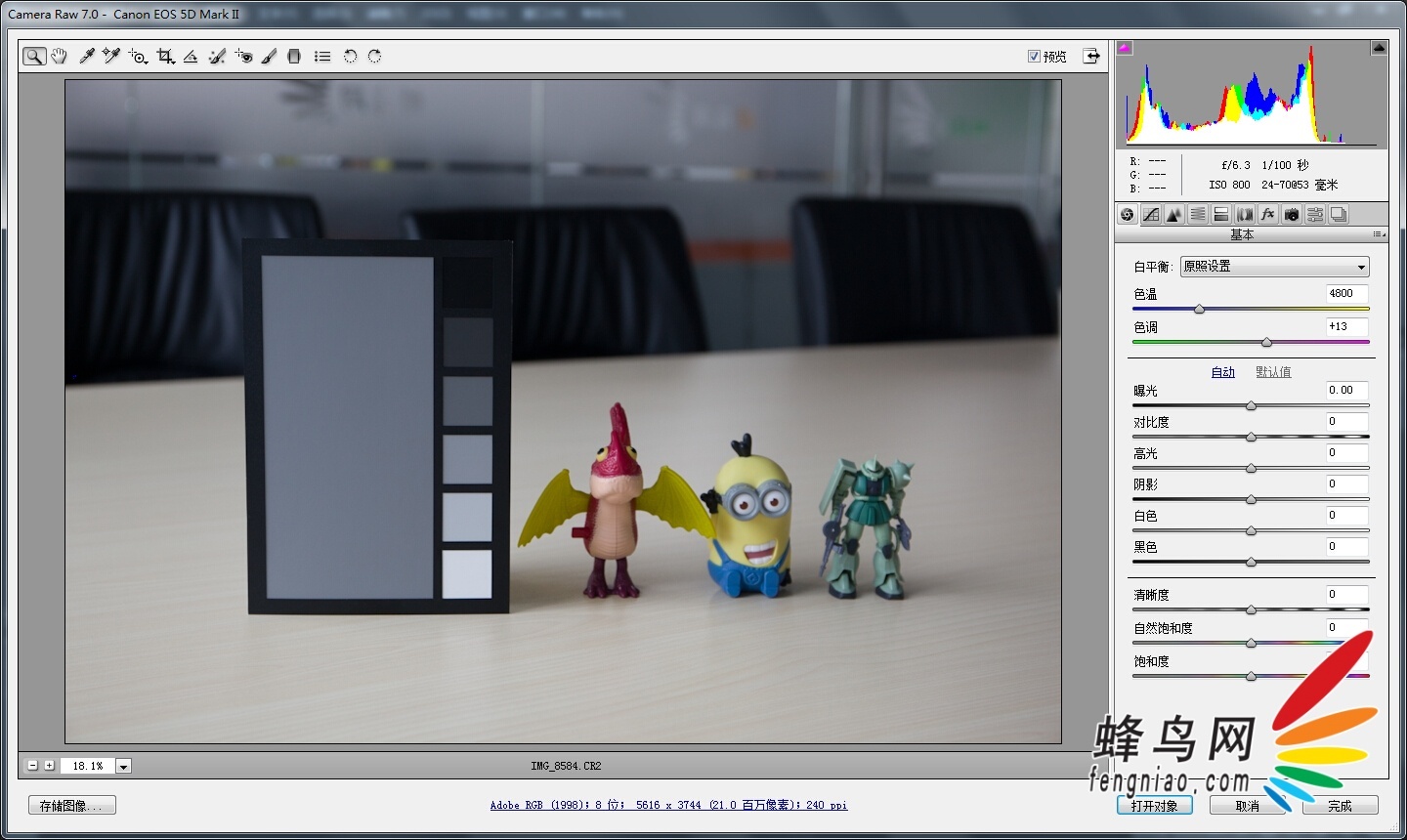The image size is (1407, 840).
Task: Open the zoom level dropdown
Action: pyautogui.click(x=124, y=767)
